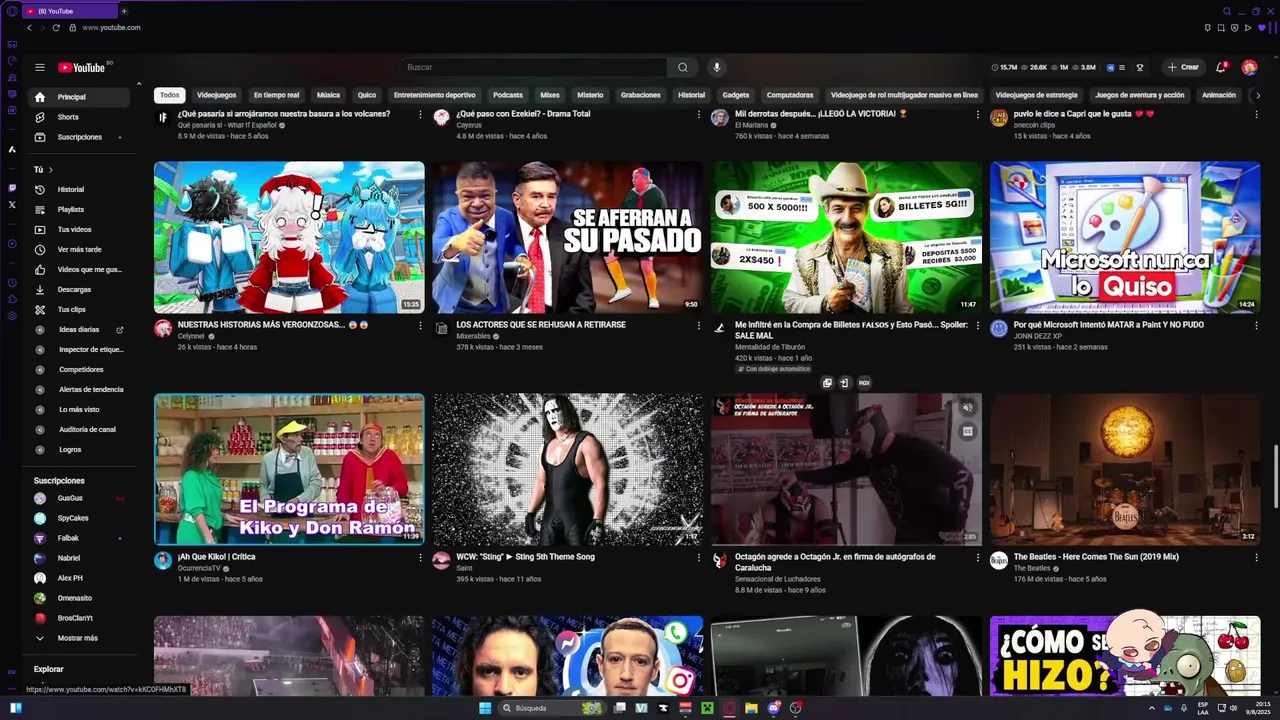1280x720 pixels.
Task: Open the Tus videos entry
Action: pos(81,229)
